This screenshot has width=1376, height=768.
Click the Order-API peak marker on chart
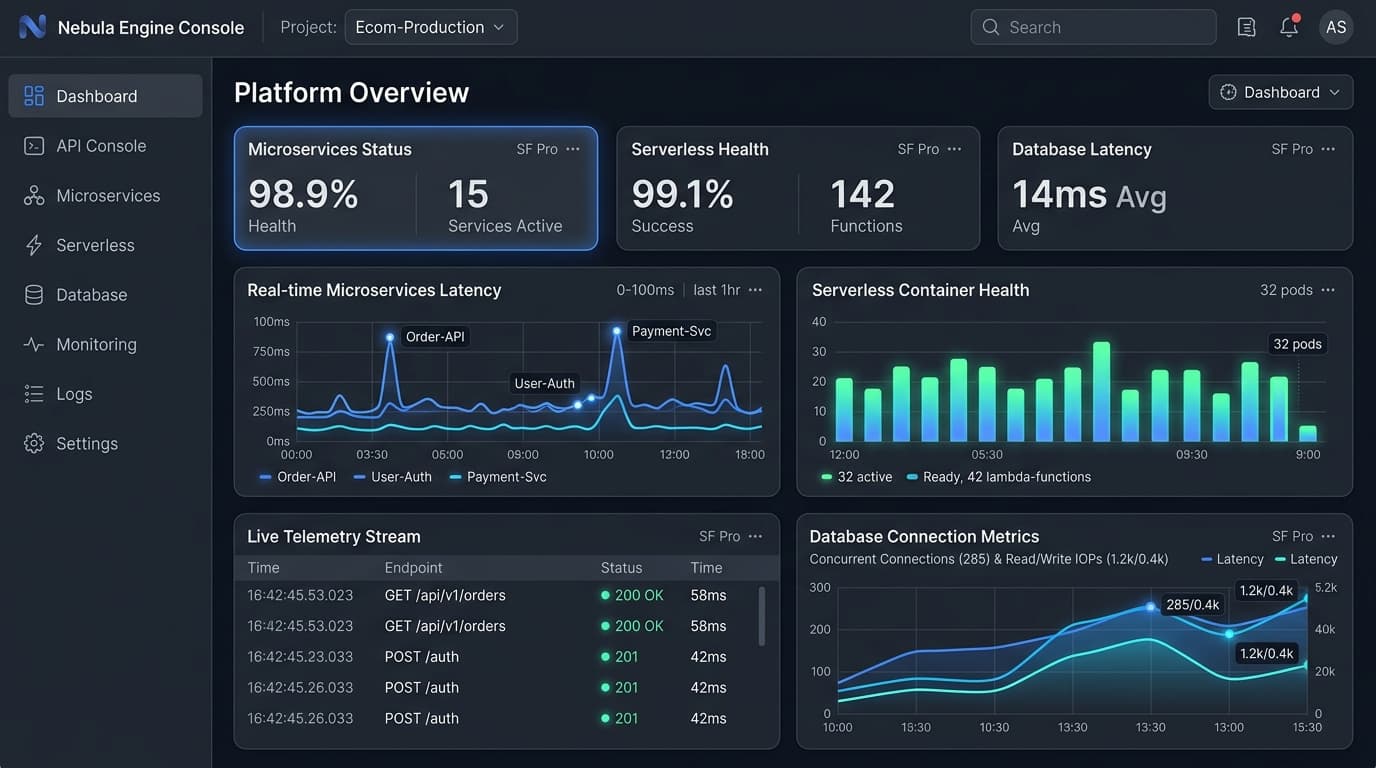click(390, 338)
